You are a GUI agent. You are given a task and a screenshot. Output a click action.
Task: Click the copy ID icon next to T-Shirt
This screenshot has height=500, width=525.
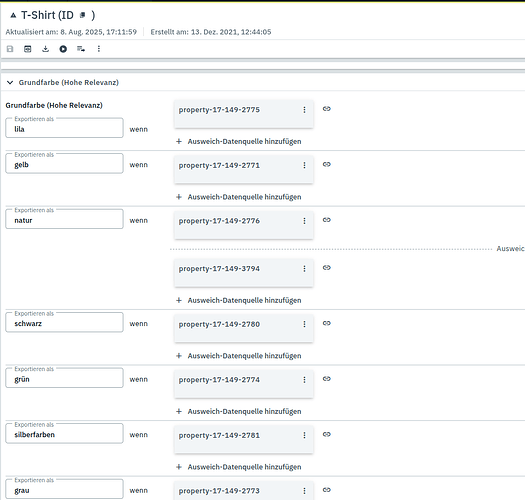[x=83, y=15]
